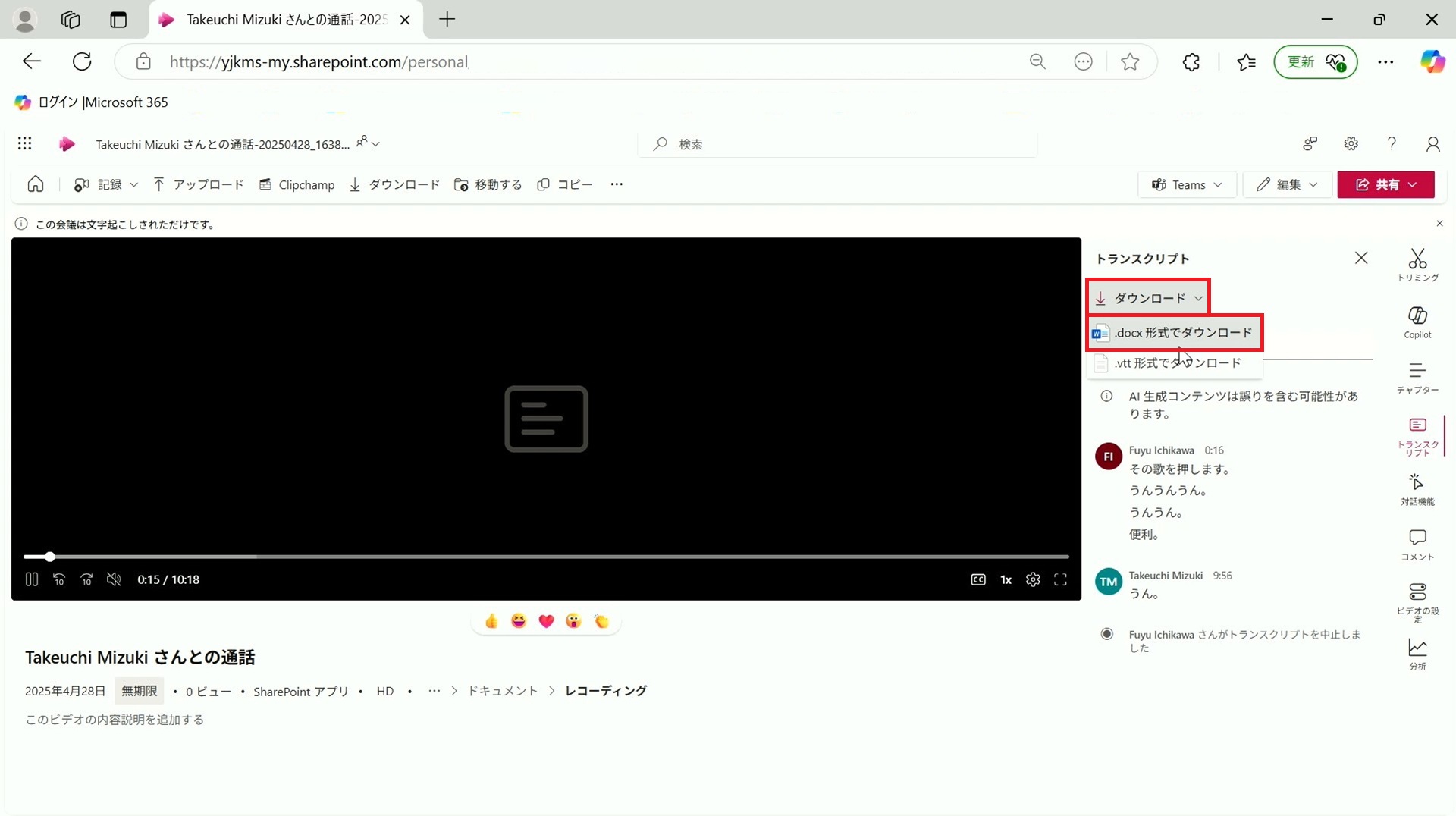This screenshot has width=1456, height=816.
Task: Go back in the browser
Action: [x=32, y=61]
